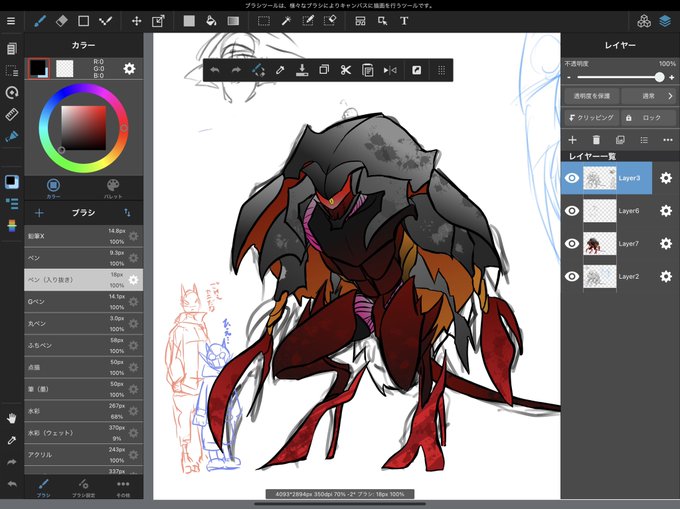
Task: Select the shape rectangle tool
Action: pyautogui.click(x=83, y=21)
